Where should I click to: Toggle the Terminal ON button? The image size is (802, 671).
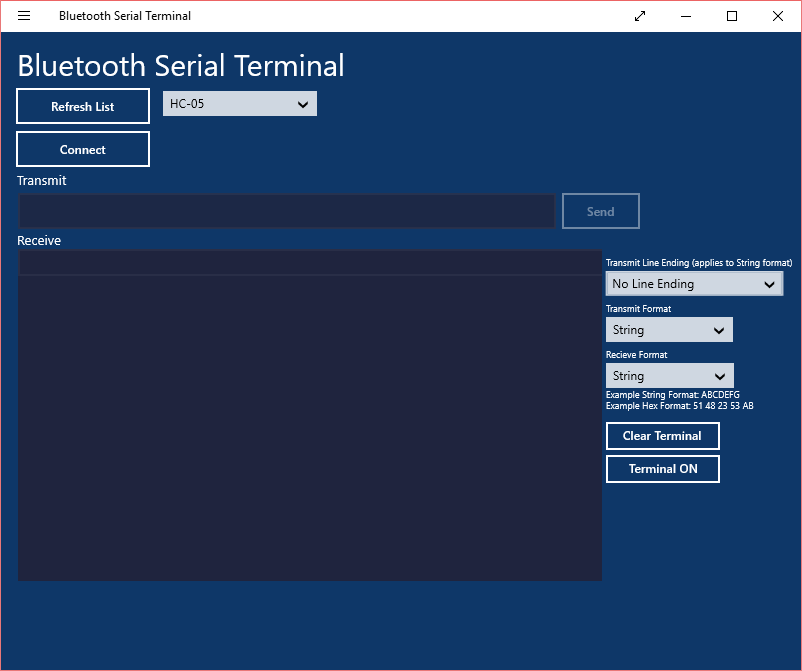(x=662, y=468)
